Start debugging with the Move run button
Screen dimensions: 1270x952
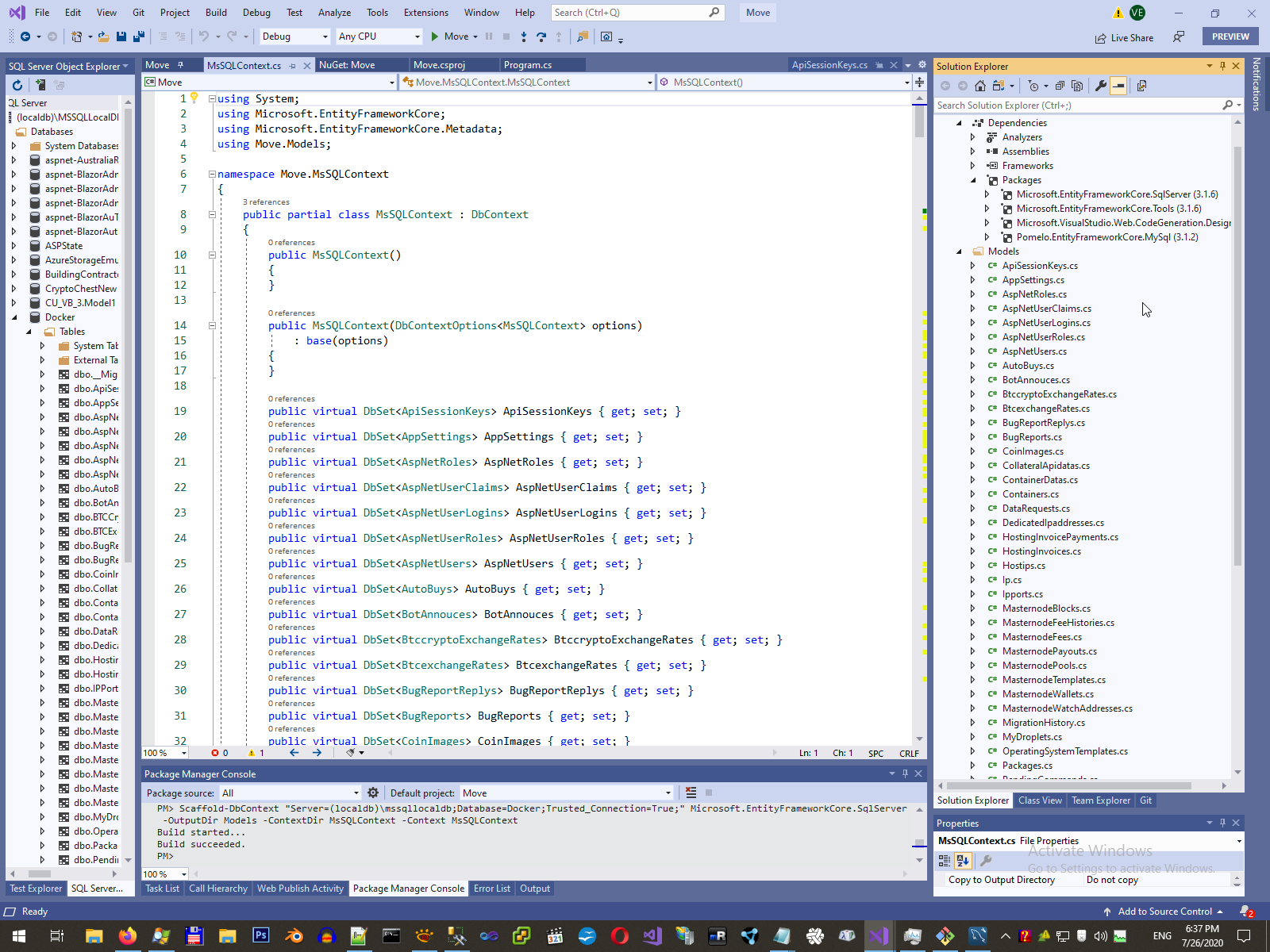click(449, 36)
